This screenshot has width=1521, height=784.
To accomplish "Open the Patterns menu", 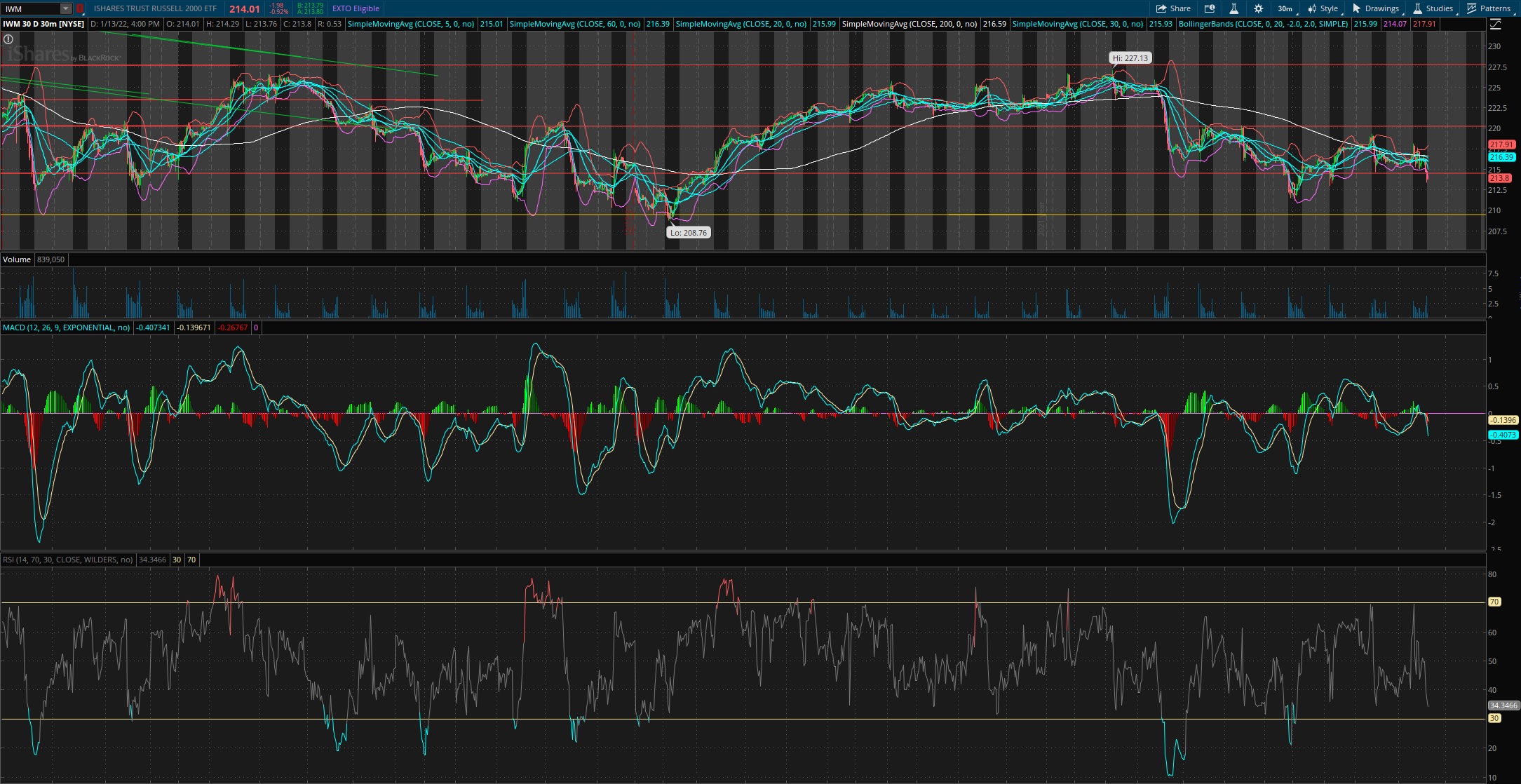I will point(1489,8).
